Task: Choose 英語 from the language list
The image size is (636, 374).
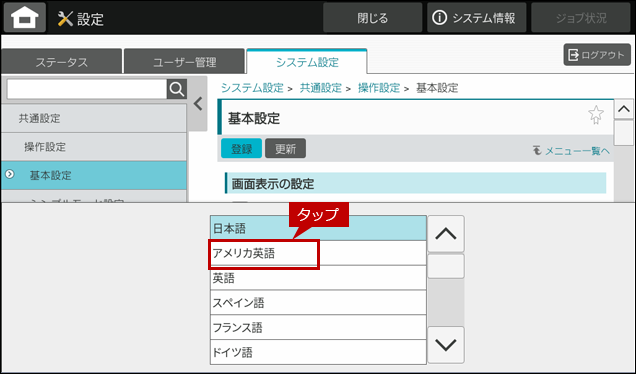Action: 318,278
